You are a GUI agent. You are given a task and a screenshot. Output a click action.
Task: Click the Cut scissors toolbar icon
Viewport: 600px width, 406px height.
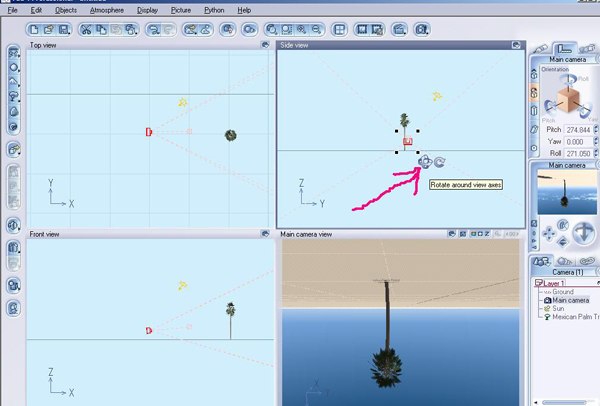coord(86,29)
